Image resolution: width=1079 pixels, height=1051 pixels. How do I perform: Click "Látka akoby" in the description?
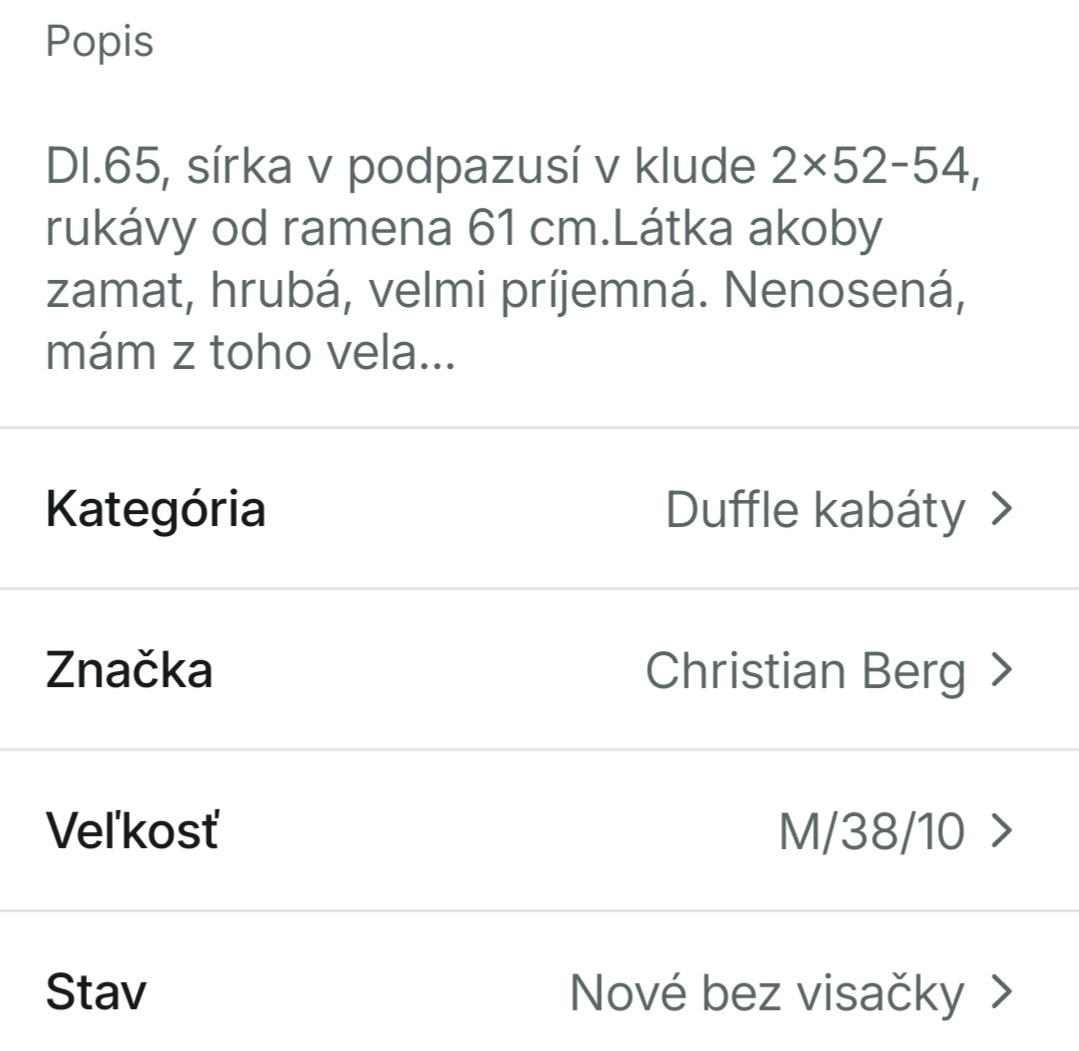tap(746, 229)
